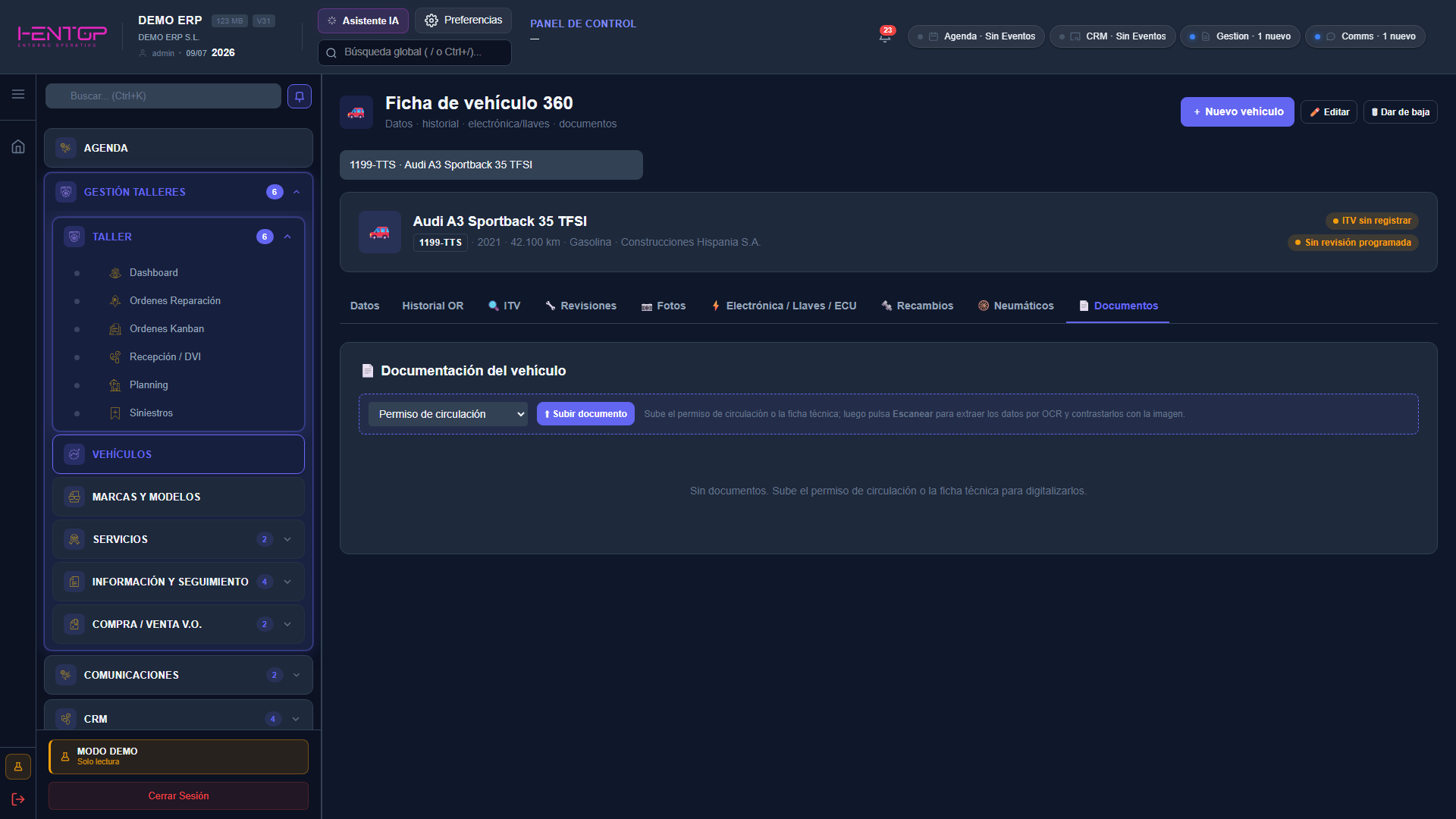
Task: Click the Comunicaciones sidebar icon
Action: coord(66,675)
